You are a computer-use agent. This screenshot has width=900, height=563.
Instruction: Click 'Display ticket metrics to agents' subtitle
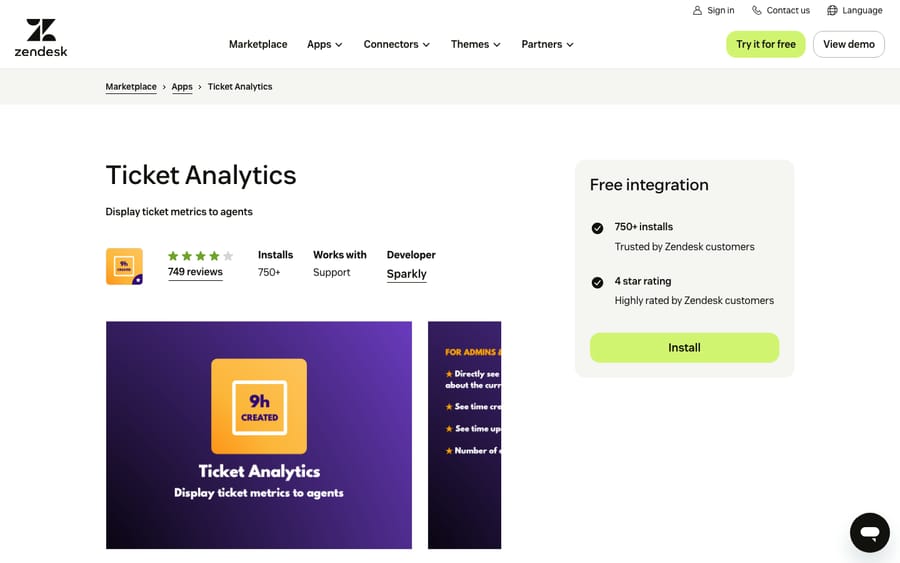tap(179, 212)
